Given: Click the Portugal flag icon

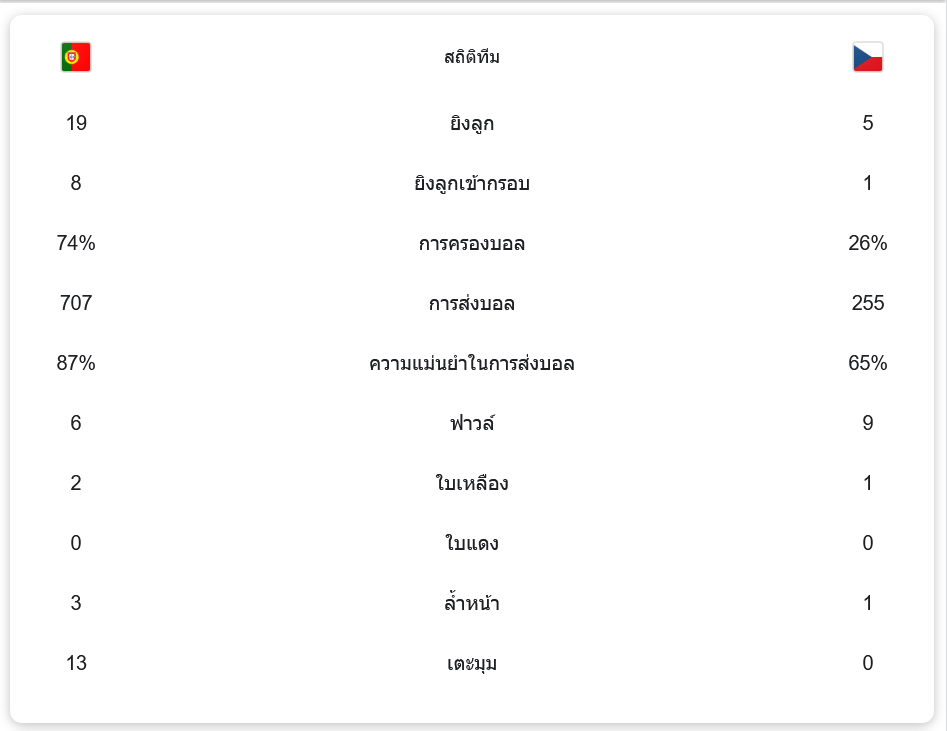Looking at the screenshot, I should tap(76, 57).
